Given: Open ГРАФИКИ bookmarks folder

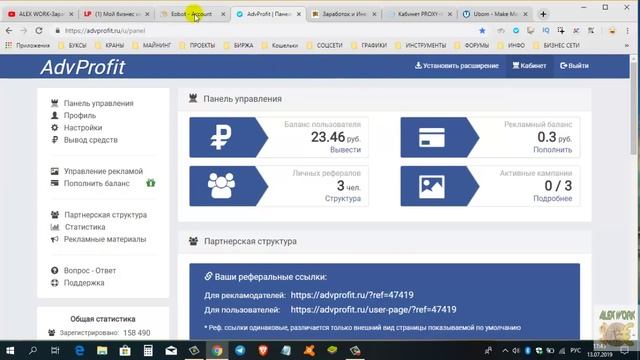Looking at the screenshot, I should pyautogui.click(x=369, y=45).
